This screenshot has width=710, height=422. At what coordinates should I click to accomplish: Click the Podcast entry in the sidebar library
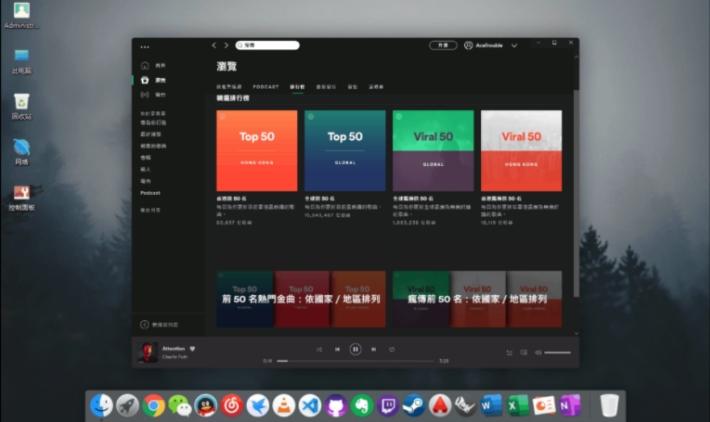click(x=150, y=193)
